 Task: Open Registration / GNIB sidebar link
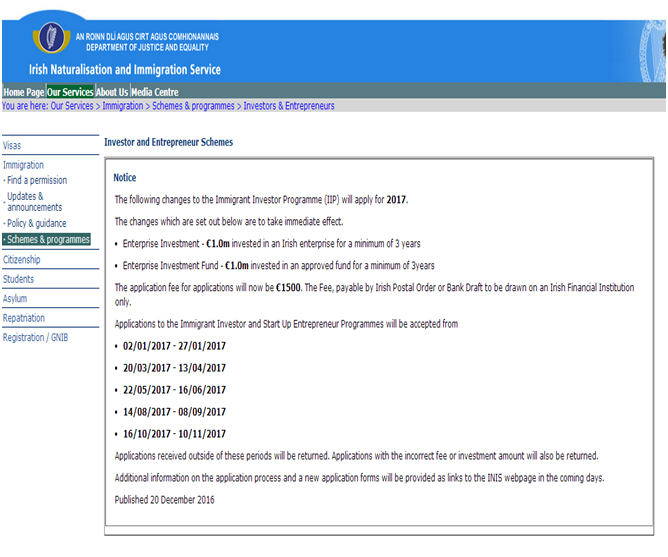35,338
